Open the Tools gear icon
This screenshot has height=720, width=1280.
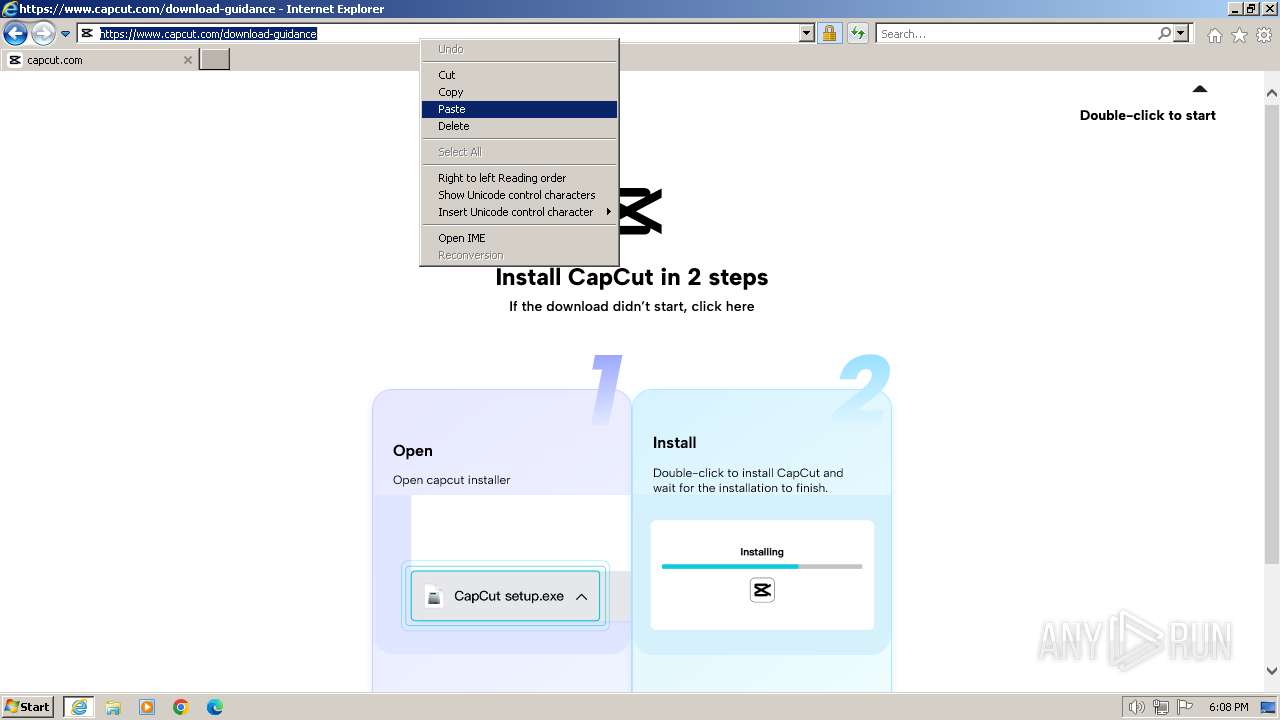(x=1264, y=35)
